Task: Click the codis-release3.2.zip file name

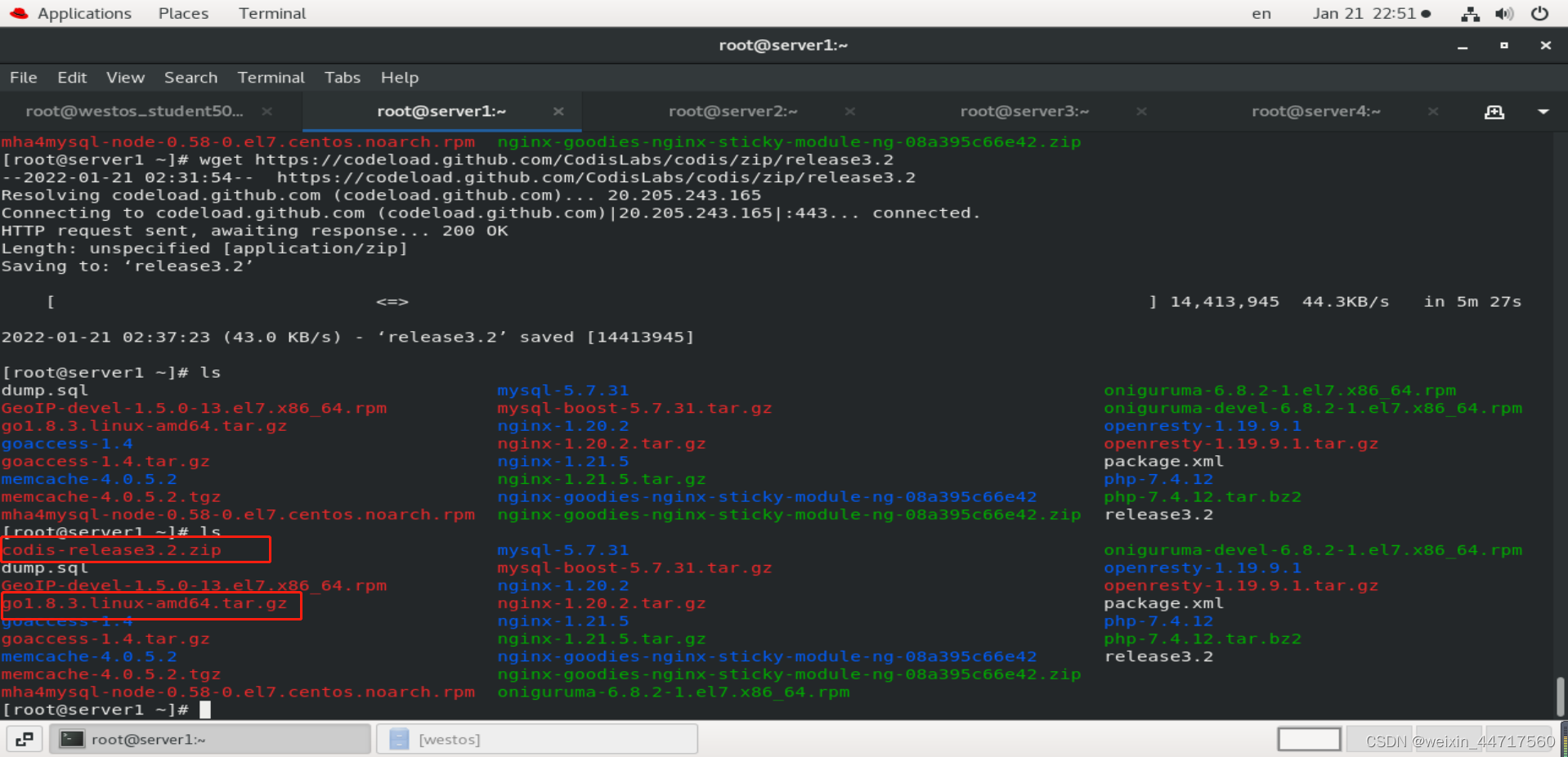Action: 112,550
